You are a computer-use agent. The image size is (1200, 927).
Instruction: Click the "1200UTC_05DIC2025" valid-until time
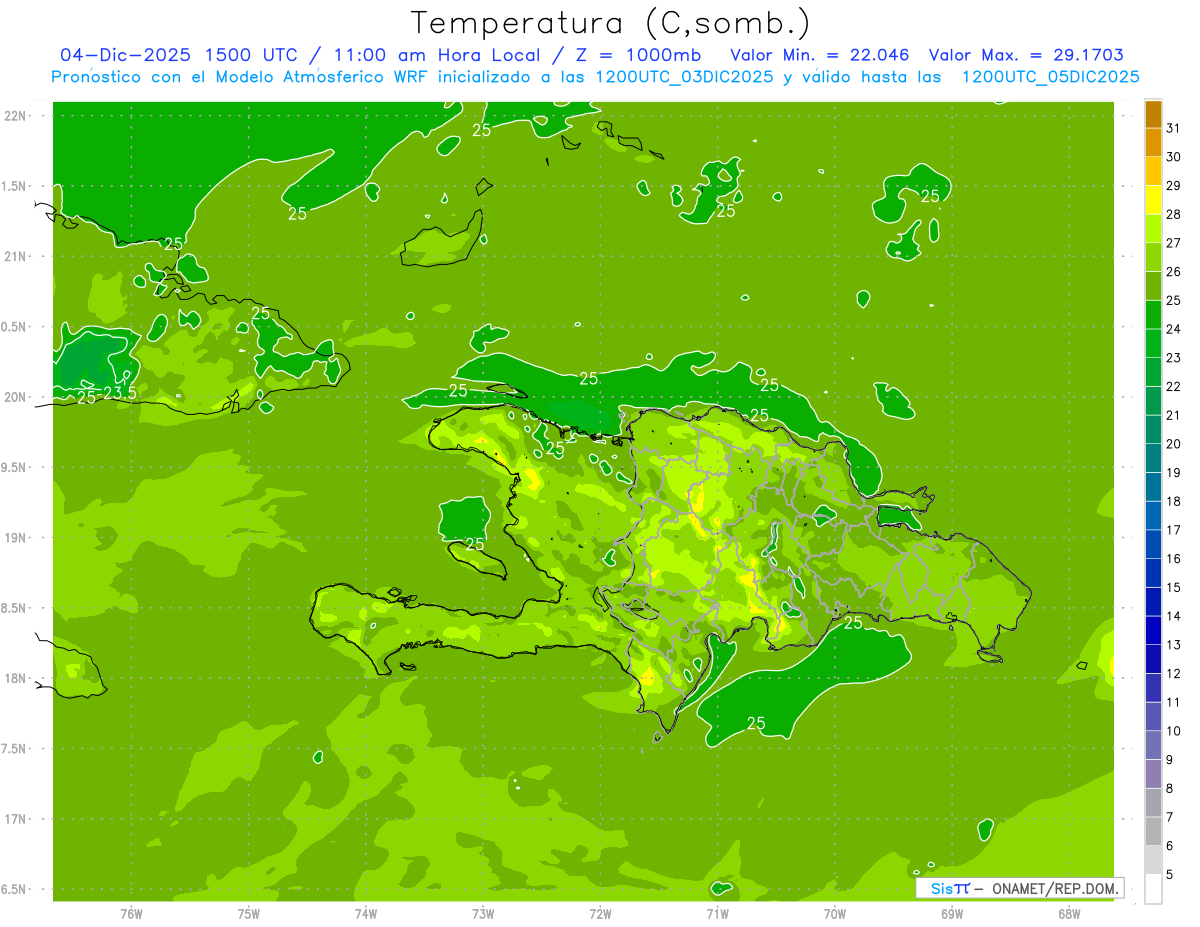(x=1050, y=77)
